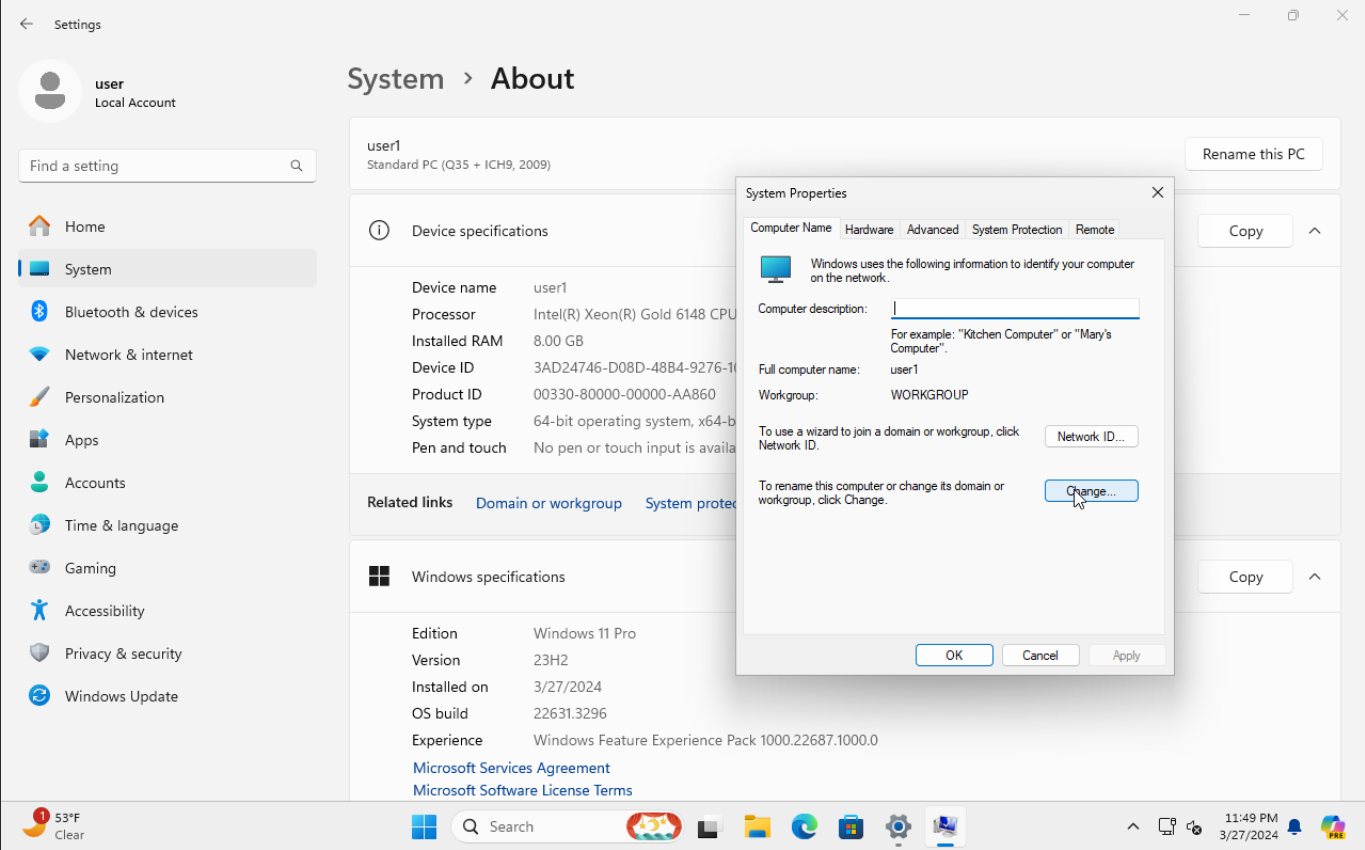Launch Microsoft Edge from the taskbar
Image resolution: width=1365 pixels, height=850 pixels.
tap(804, 827)
